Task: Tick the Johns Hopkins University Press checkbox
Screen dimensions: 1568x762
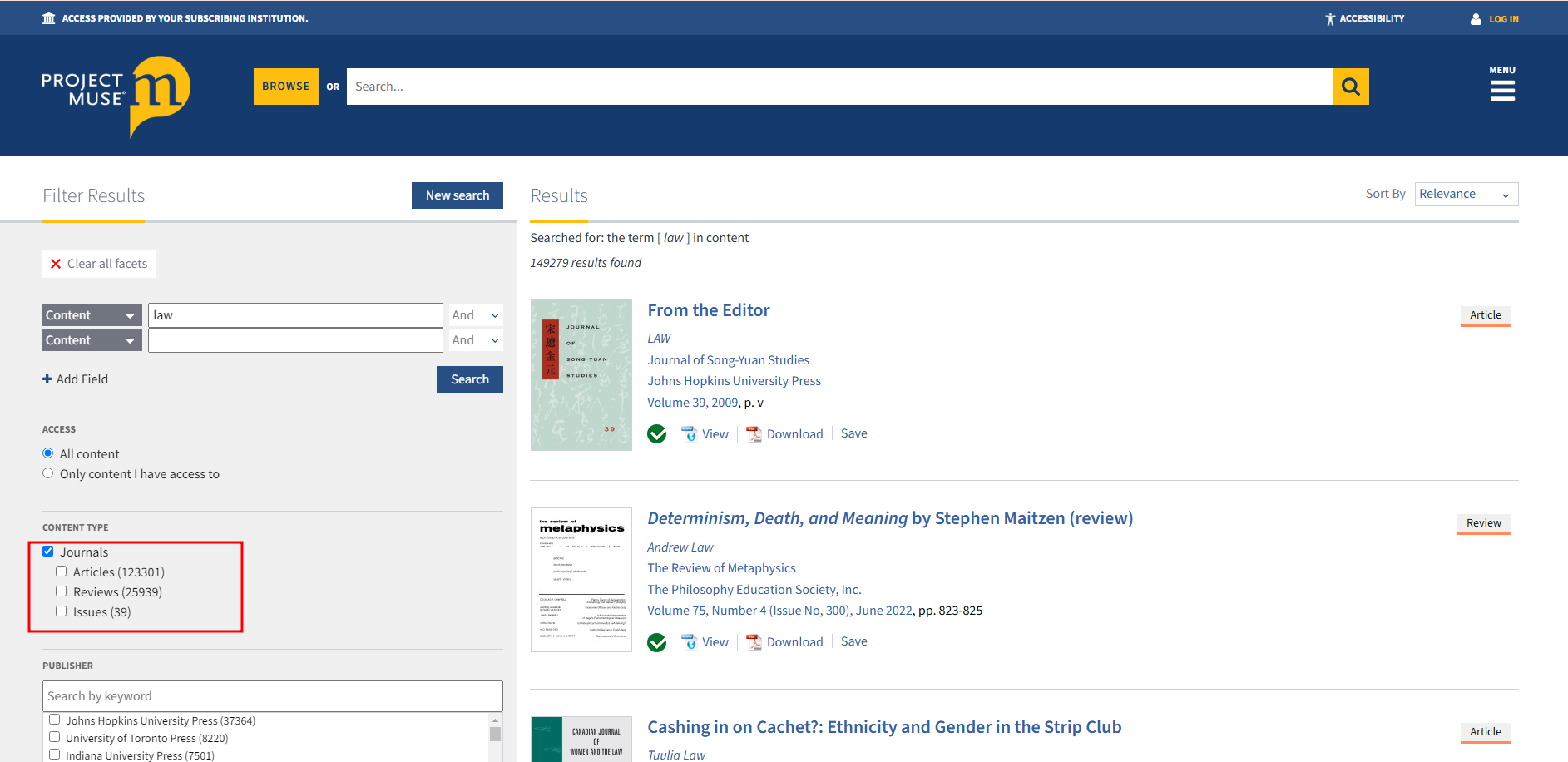Action: [55, 720]
